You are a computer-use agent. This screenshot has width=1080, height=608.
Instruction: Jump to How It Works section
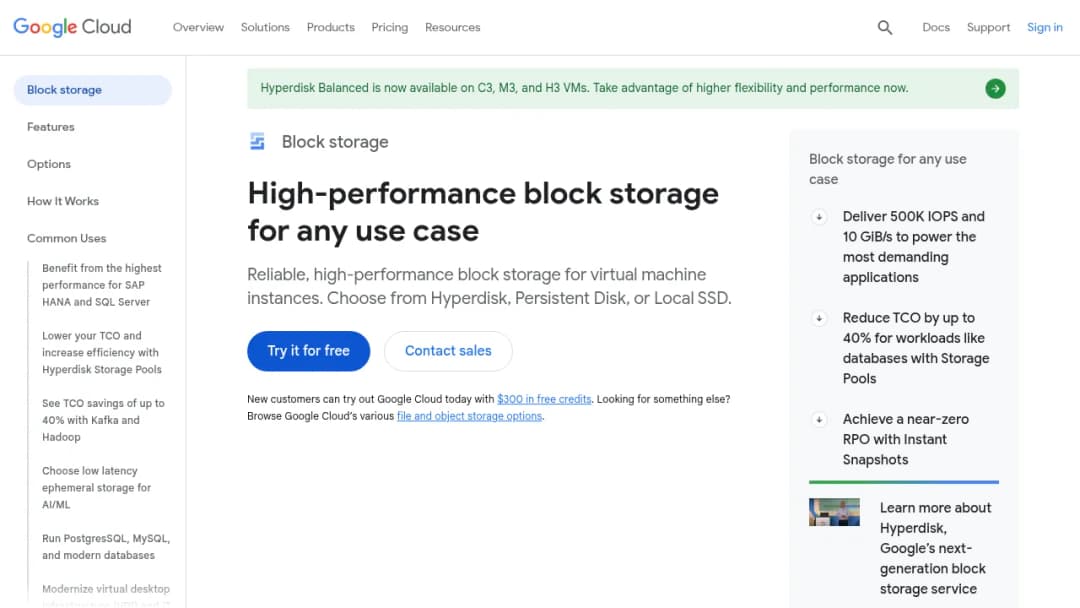pos(63,202)
